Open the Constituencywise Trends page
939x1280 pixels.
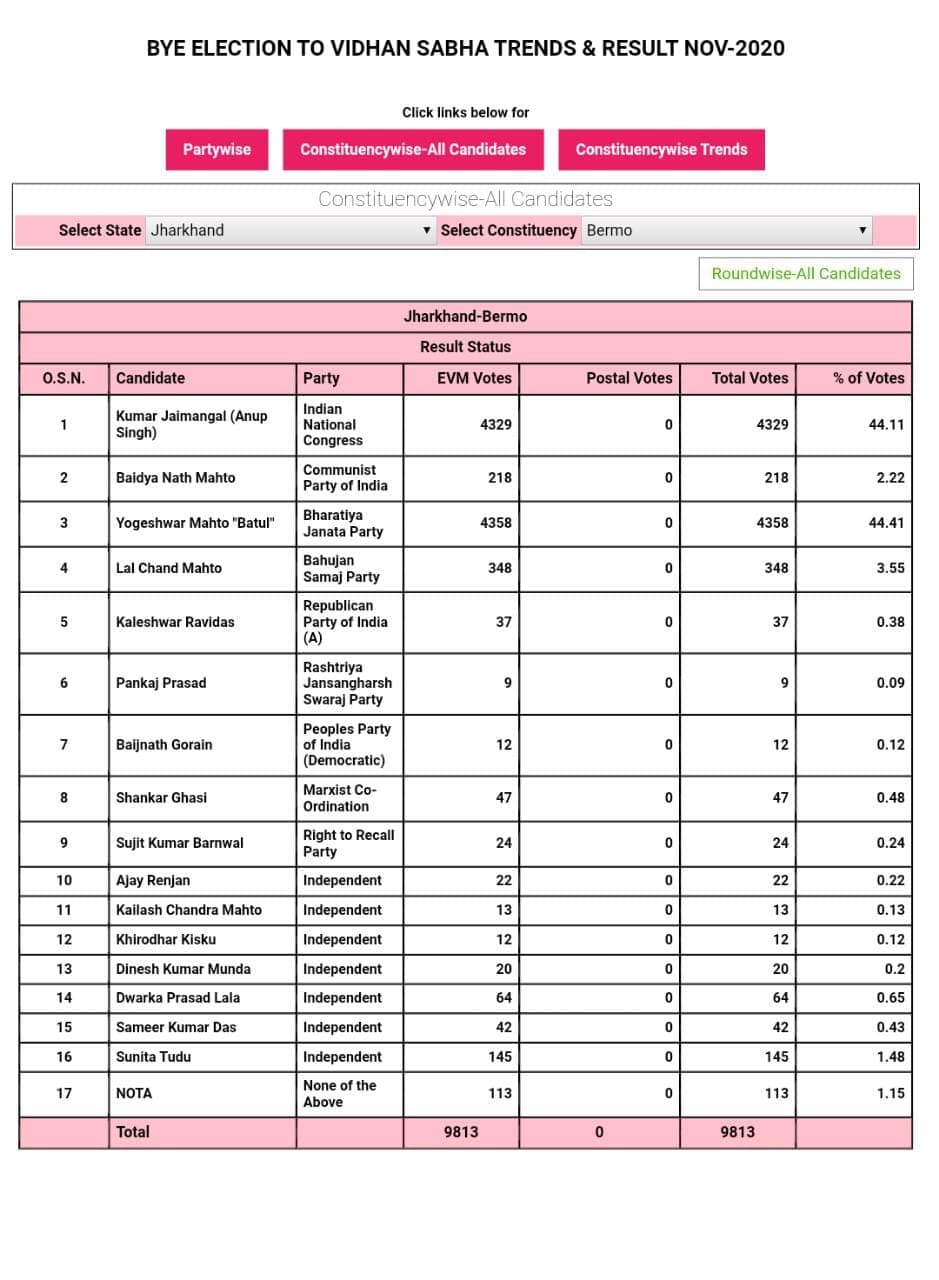[x=661, y=149]
